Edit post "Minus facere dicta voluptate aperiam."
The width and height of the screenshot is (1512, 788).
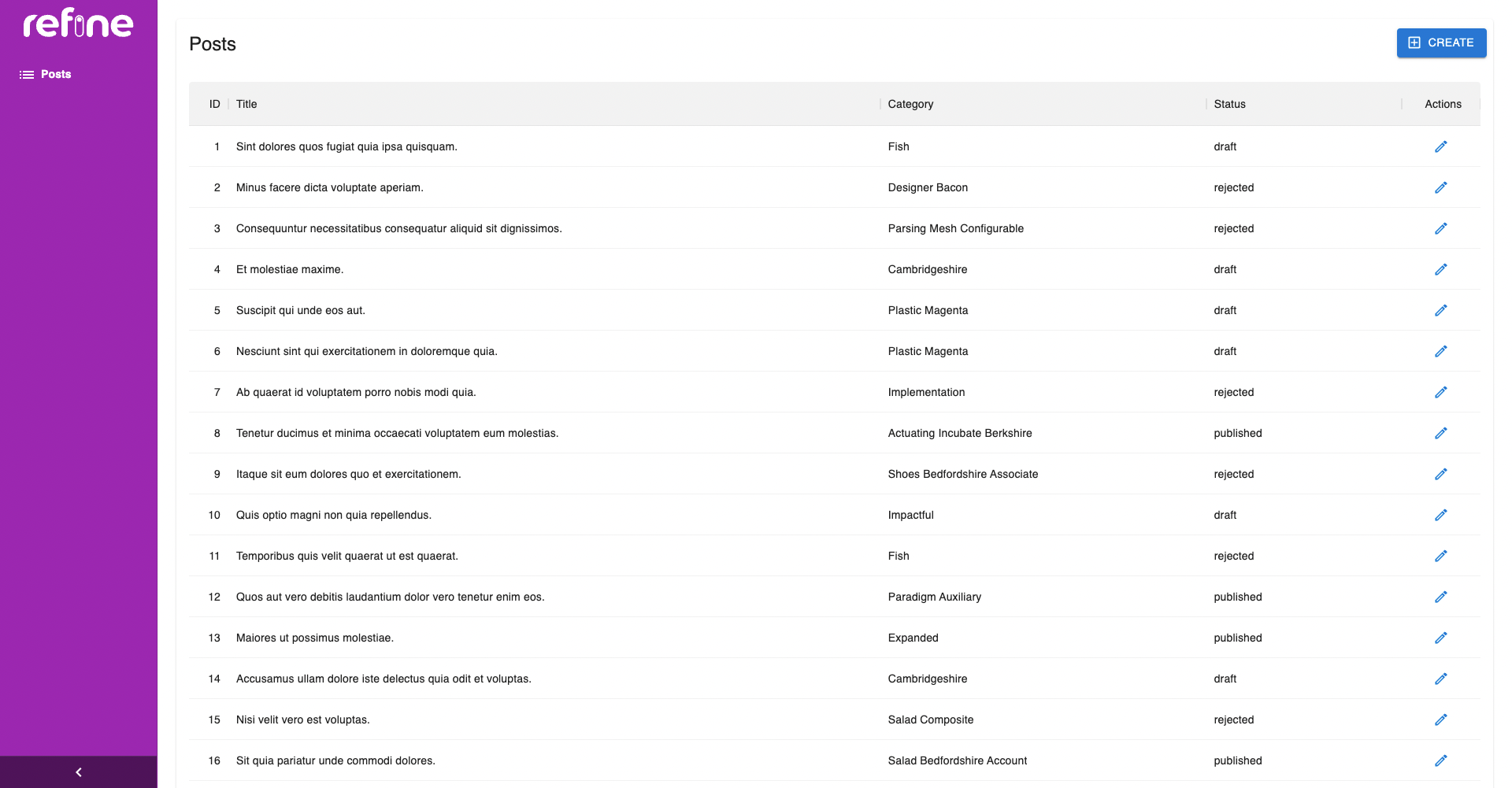coord(1441,187)
